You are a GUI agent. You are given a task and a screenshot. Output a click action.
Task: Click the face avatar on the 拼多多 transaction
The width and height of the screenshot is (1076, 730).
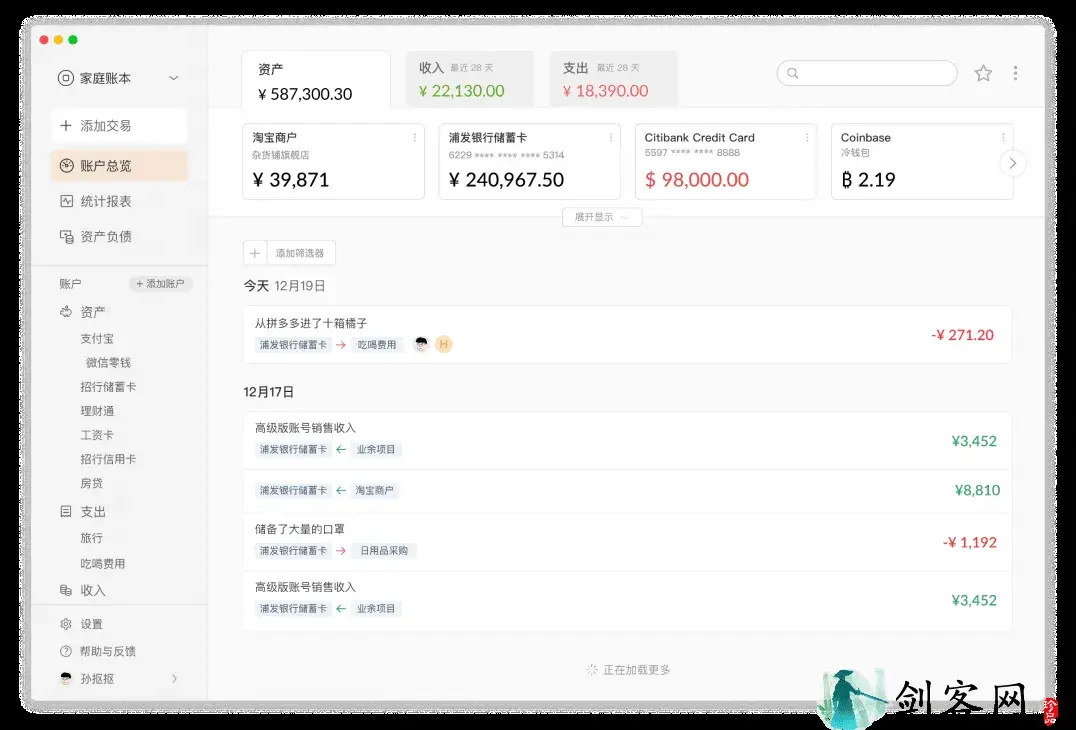click(421, 344)
